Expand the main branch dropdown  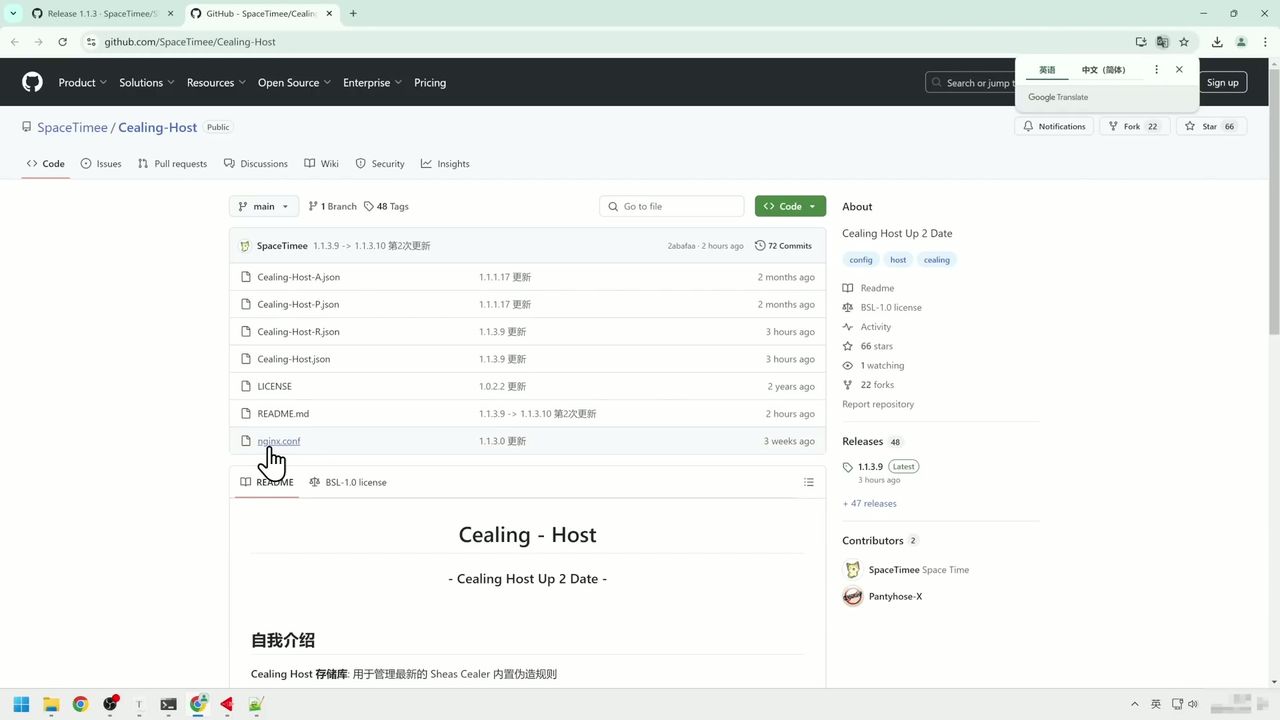(264, 206)
